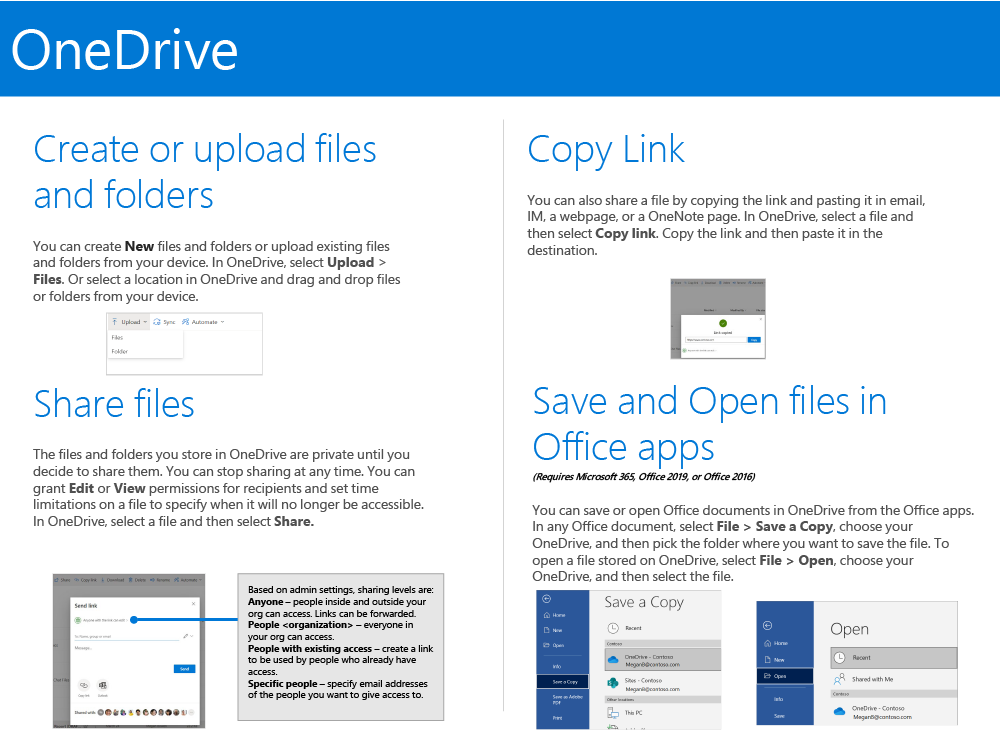Open the Automate dropdown beside Sync
The height and width of the screenshot is (750, 1000).
click(203, 322)
